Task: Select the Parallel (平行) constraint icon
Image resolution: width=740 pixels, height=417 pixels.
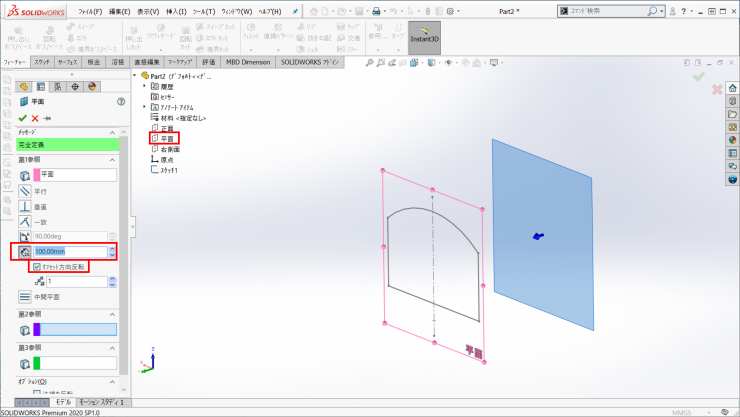Action: click(x=26, y=190)
